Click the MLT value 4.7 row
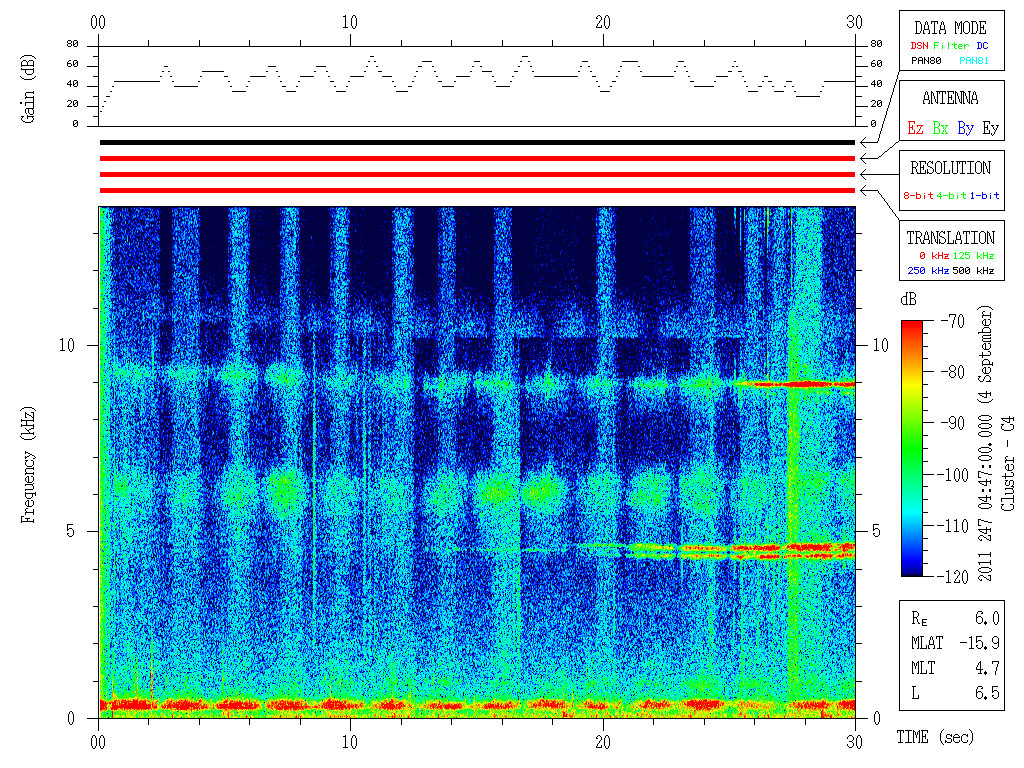This screenshot has height=768, width=1024. [955, 668]
